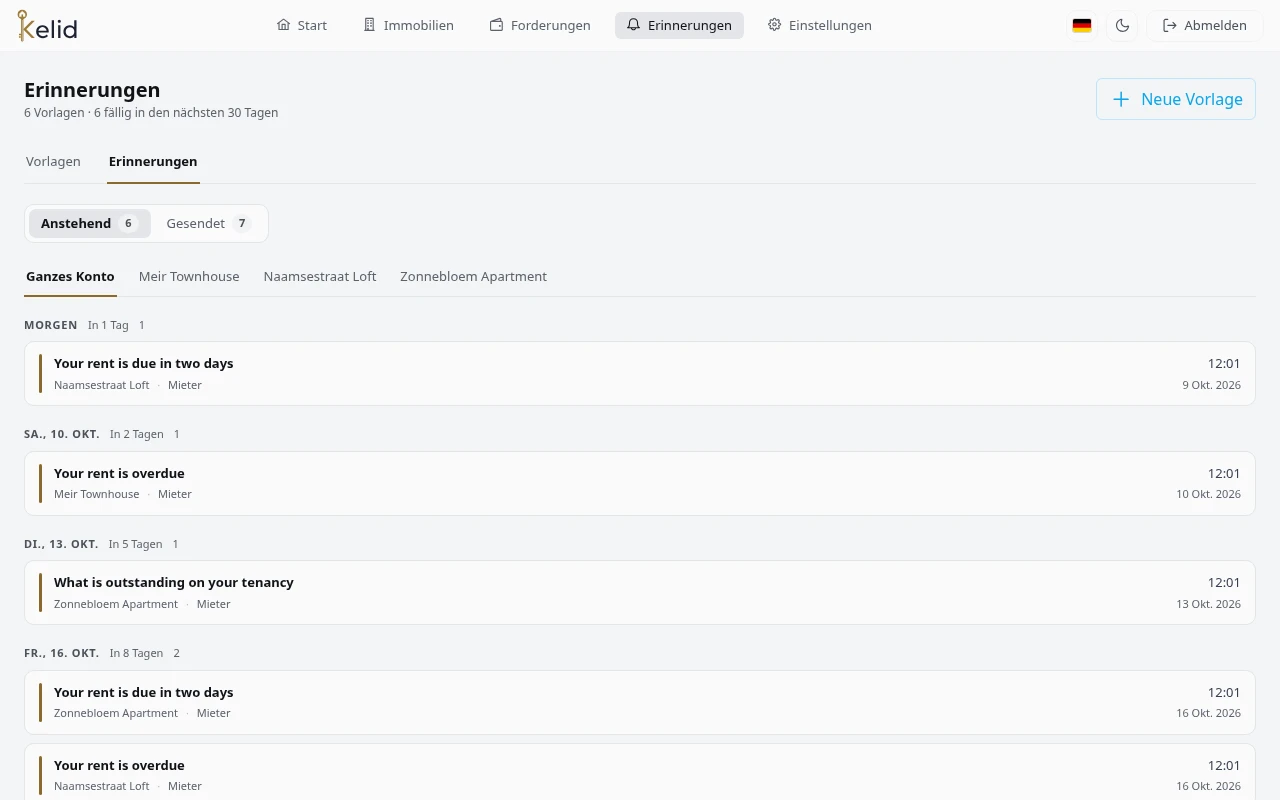The height and width of the screenshot is (800, 1280).
Task: Click the 'FR., 16. OKT.' group heading
Action: [x=62, y=653]
